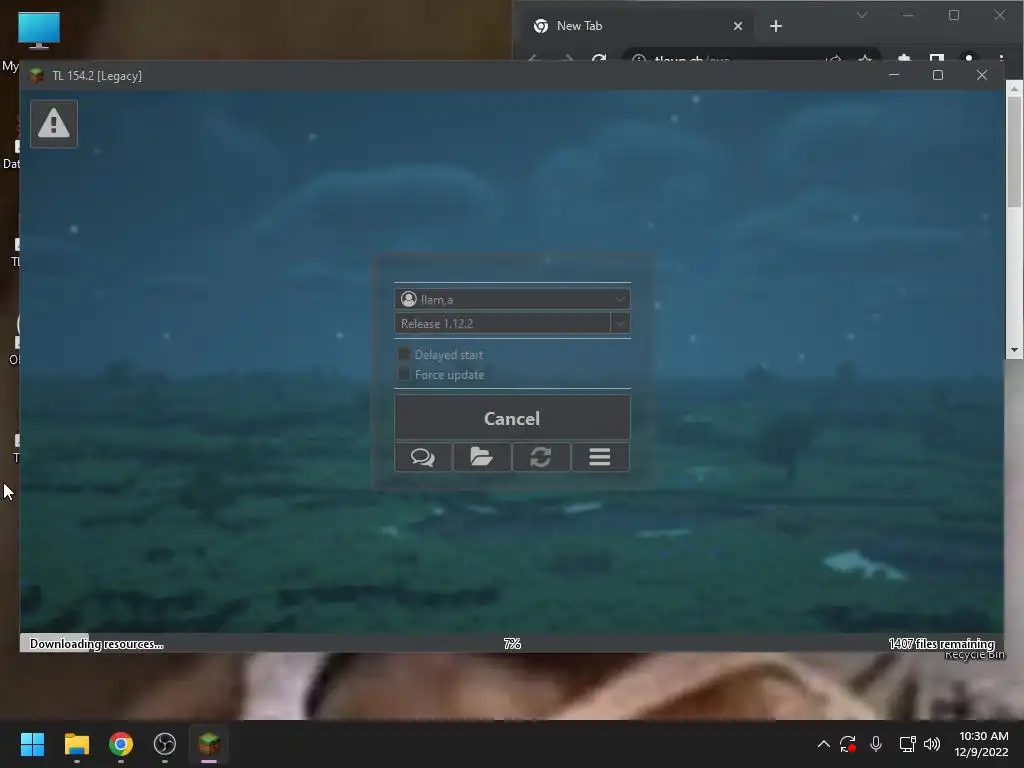Image resolution: width=1024 pixels, height=768 pixels.
Task: Click Chrome's reload page icon
Action: [599, 59]
